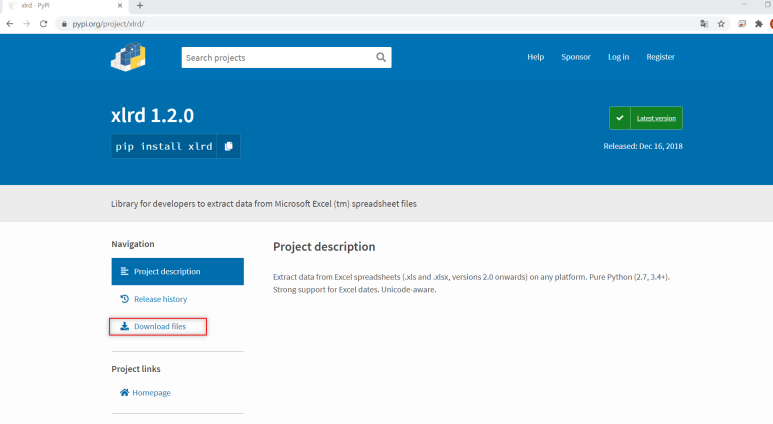Click the address bar URL
773x424 pixels.
tap(108, 24)
